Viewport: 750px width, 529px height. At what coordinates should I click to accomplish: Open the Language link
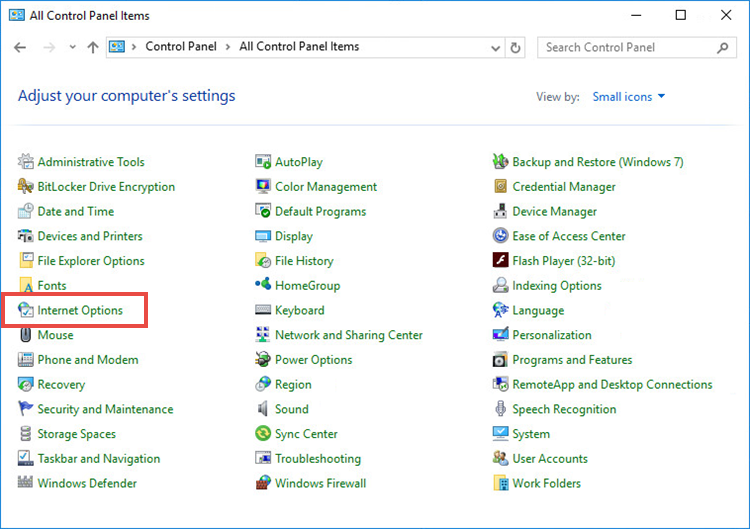538,310
